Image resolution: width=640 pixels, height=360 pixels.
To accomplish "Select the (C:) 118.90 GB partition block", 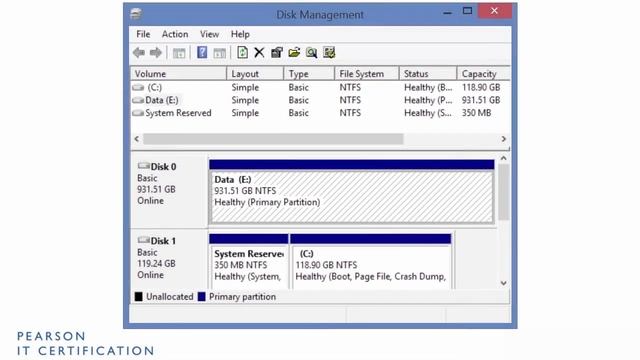I will [x=371, y=261].
